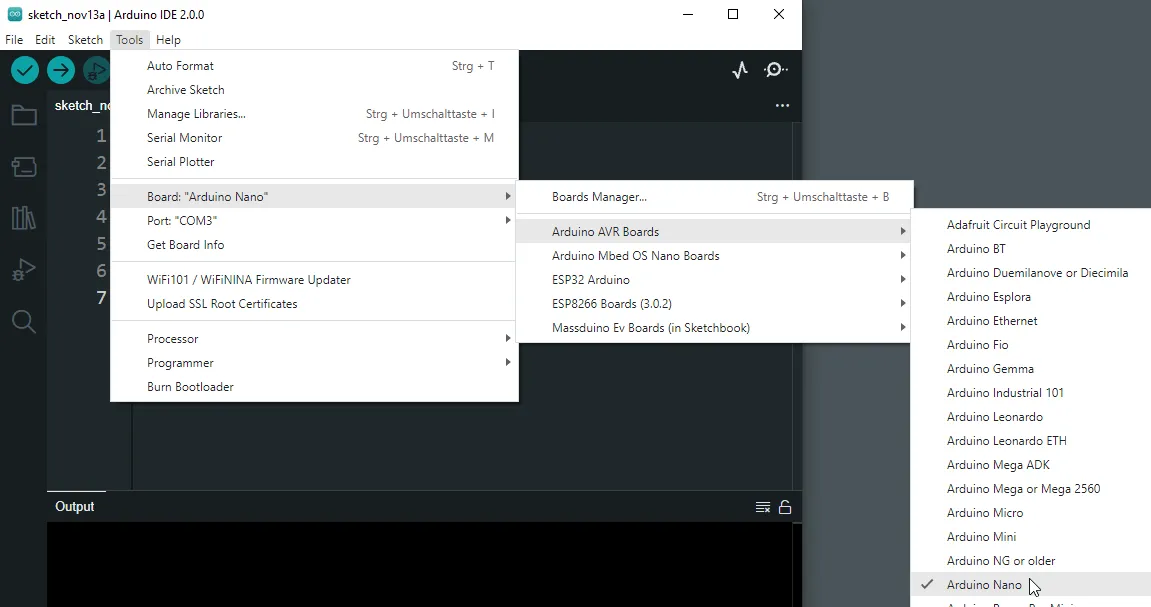Open Boards Manager... entry
1151x607 pixels.
[599, 197]
